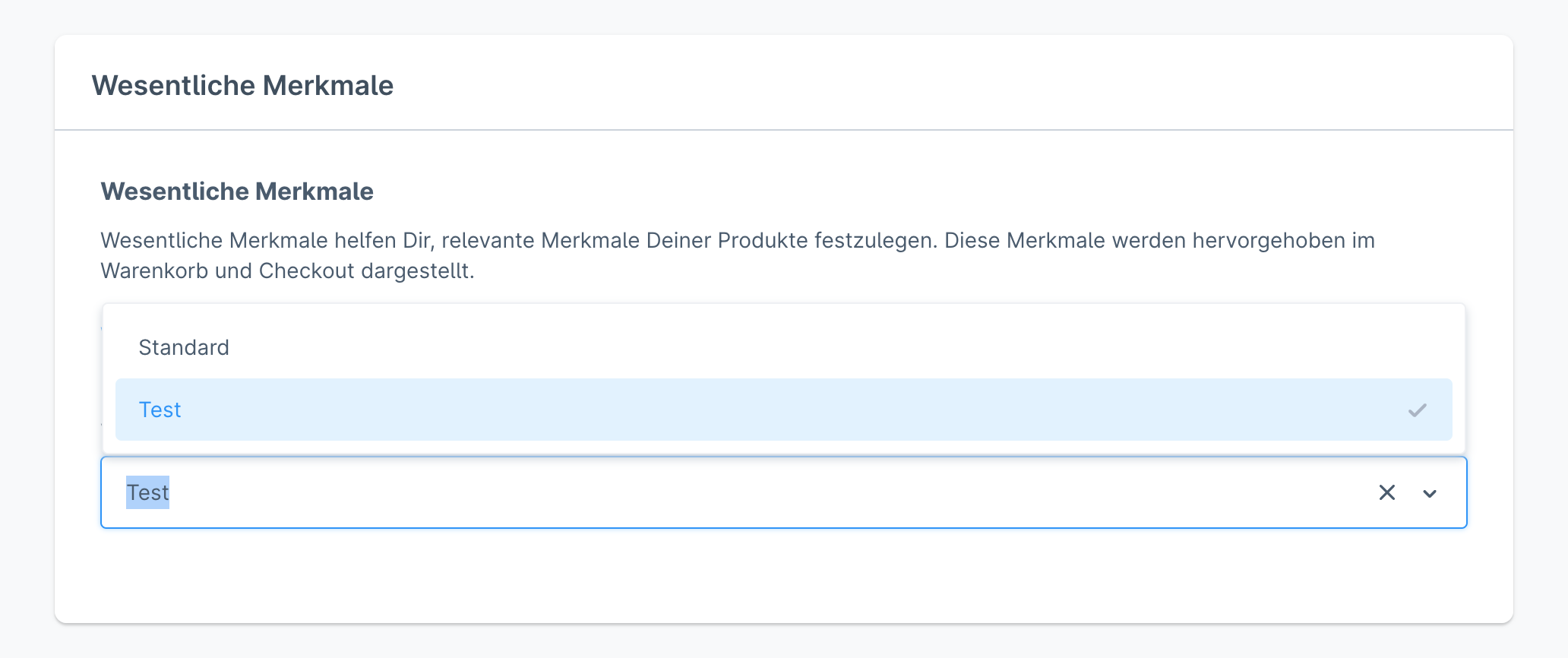Click the word Checkout in the description
Viewport: 1568px width, 658px height.
click(306, 270)
